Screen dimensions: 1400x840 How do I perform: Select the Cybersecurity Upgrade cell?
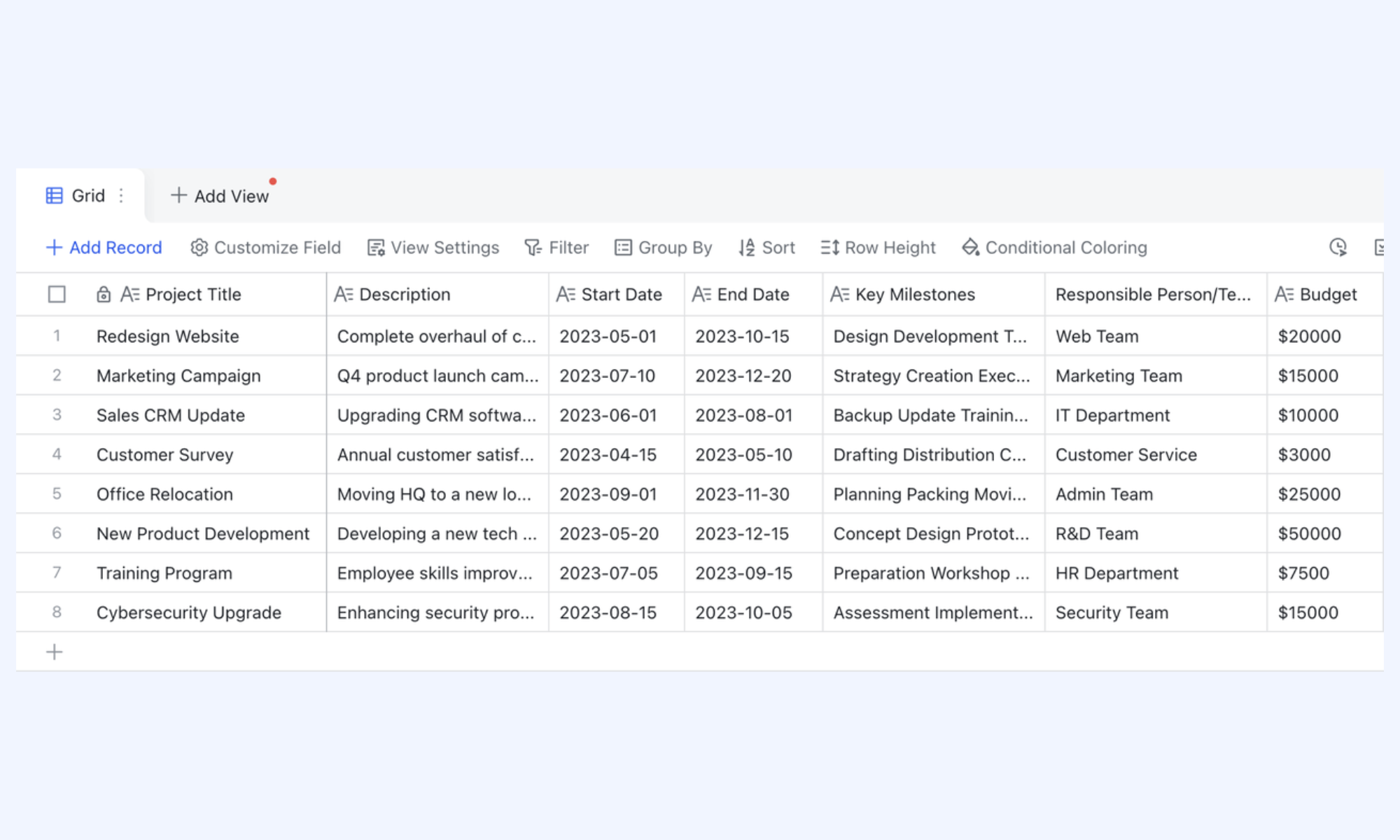[206, 612]
